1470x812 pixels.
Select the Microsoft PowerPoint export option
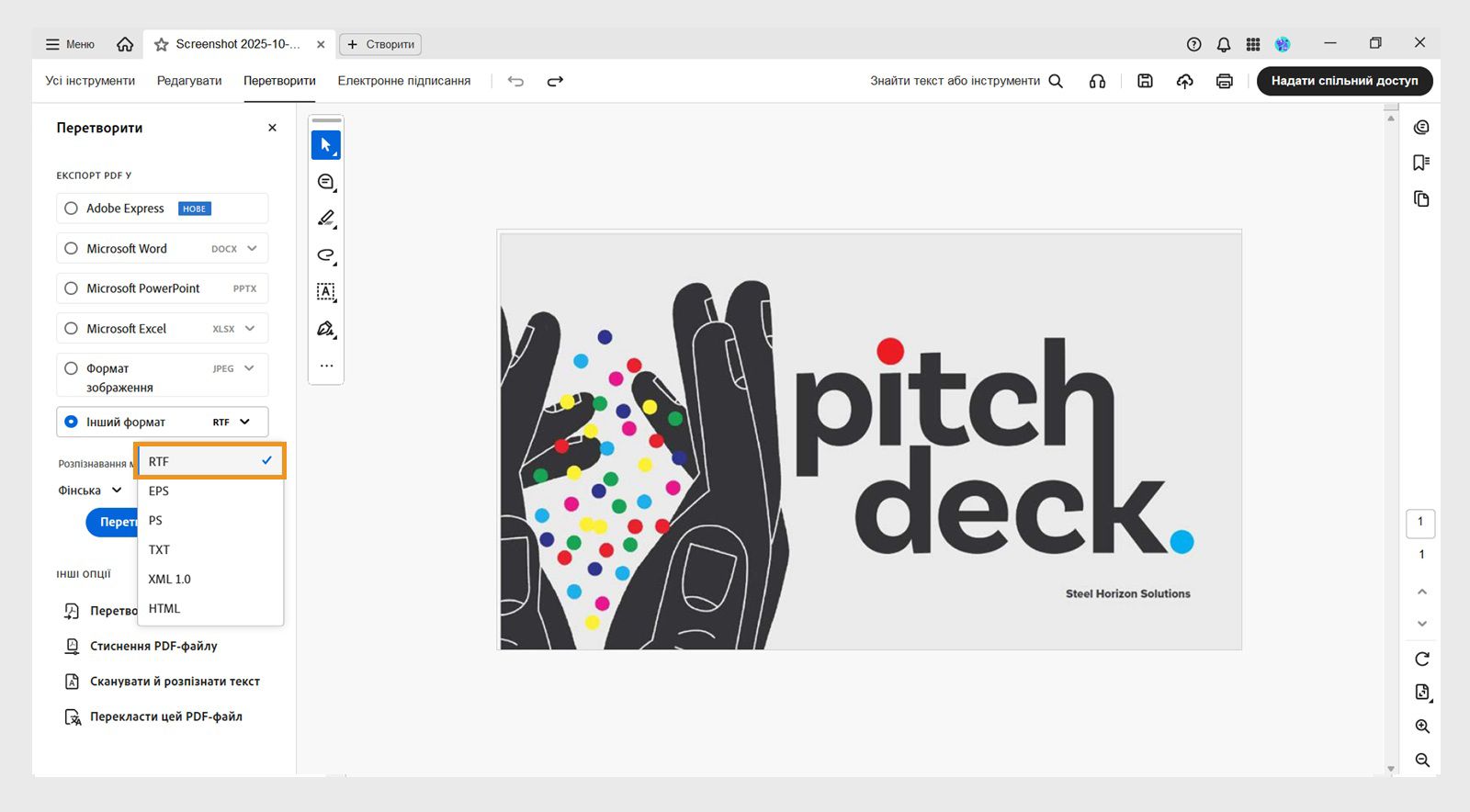pyautogui.click(x=163, y=288)
